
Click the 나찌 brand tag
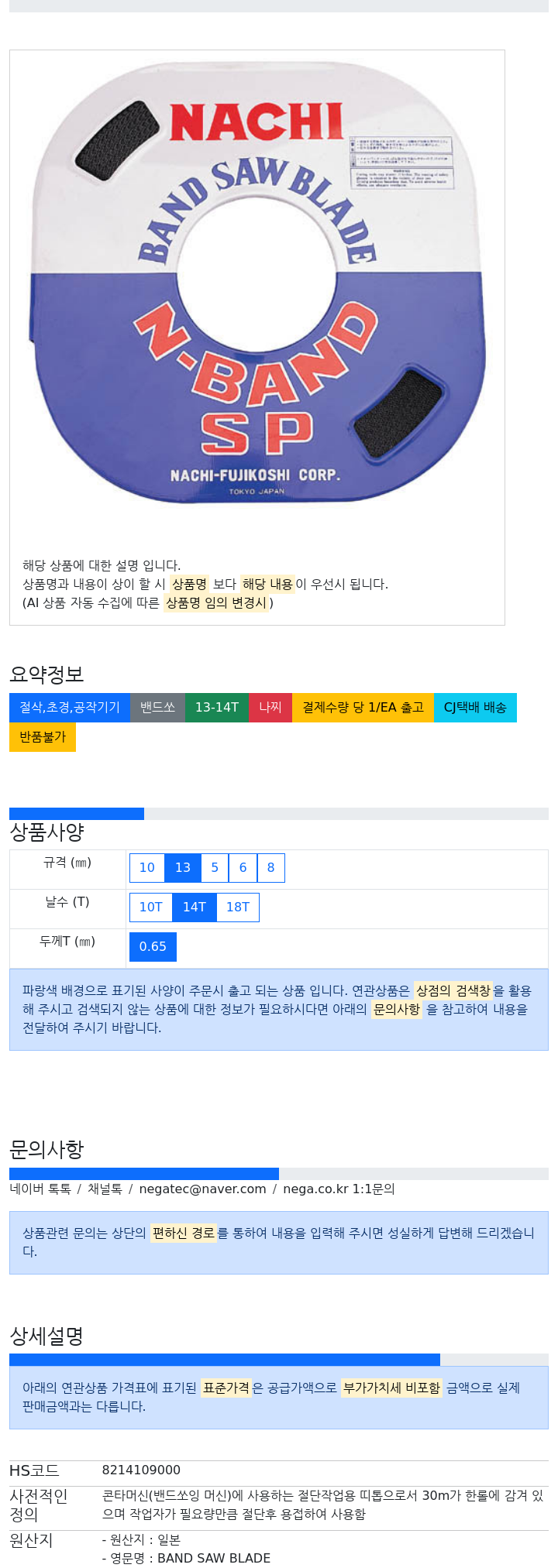pyautogui.click(x=270, y=708)
